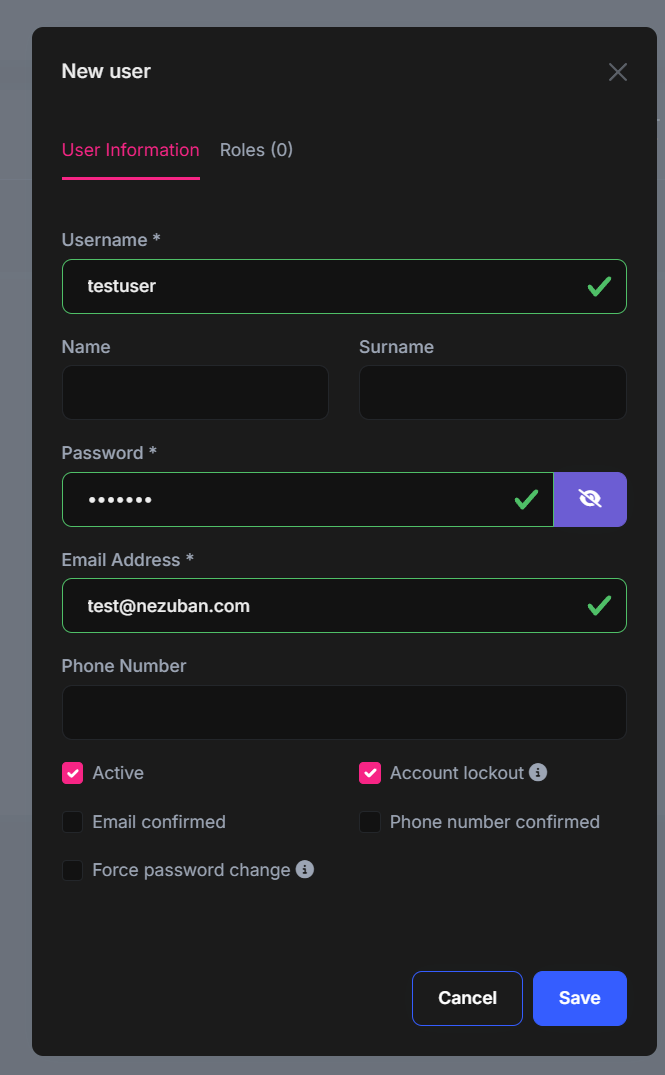Click the Username field containing testuser
The height and width of the screenshot is (1075, 665).
click(x=320, y=287)
